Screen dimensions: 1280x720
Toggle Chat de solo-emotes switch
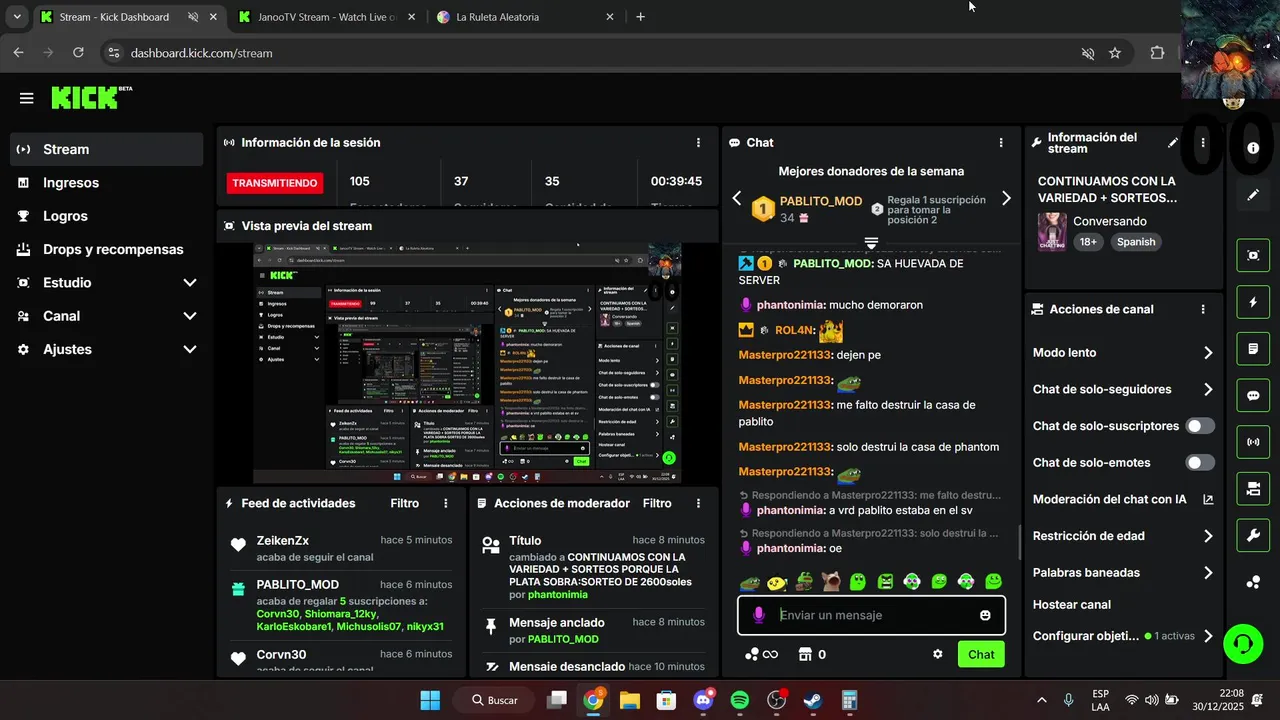(1200, 463)
